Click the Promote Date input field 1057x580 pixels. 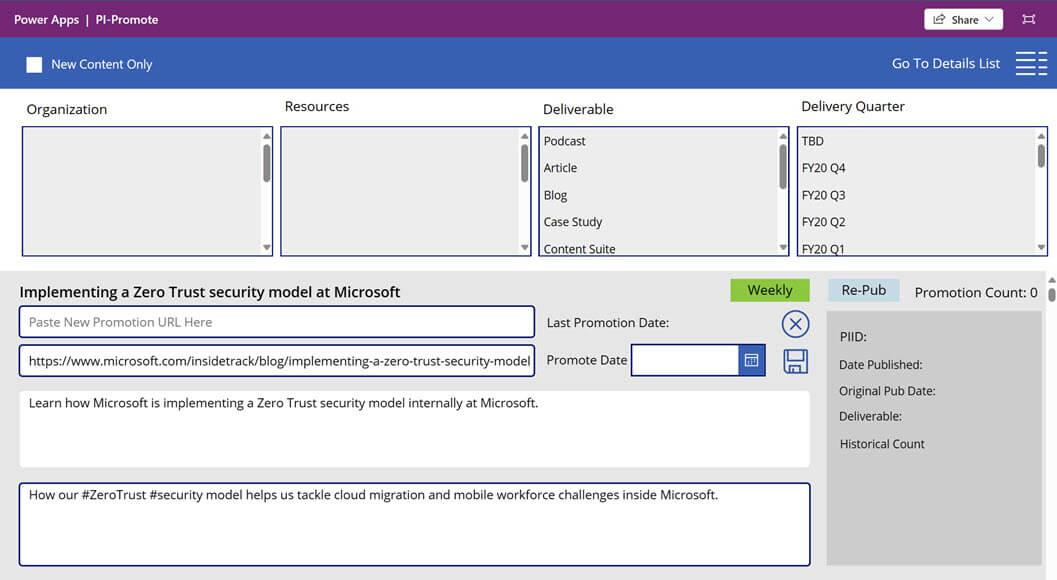click(x=685, y=360)
